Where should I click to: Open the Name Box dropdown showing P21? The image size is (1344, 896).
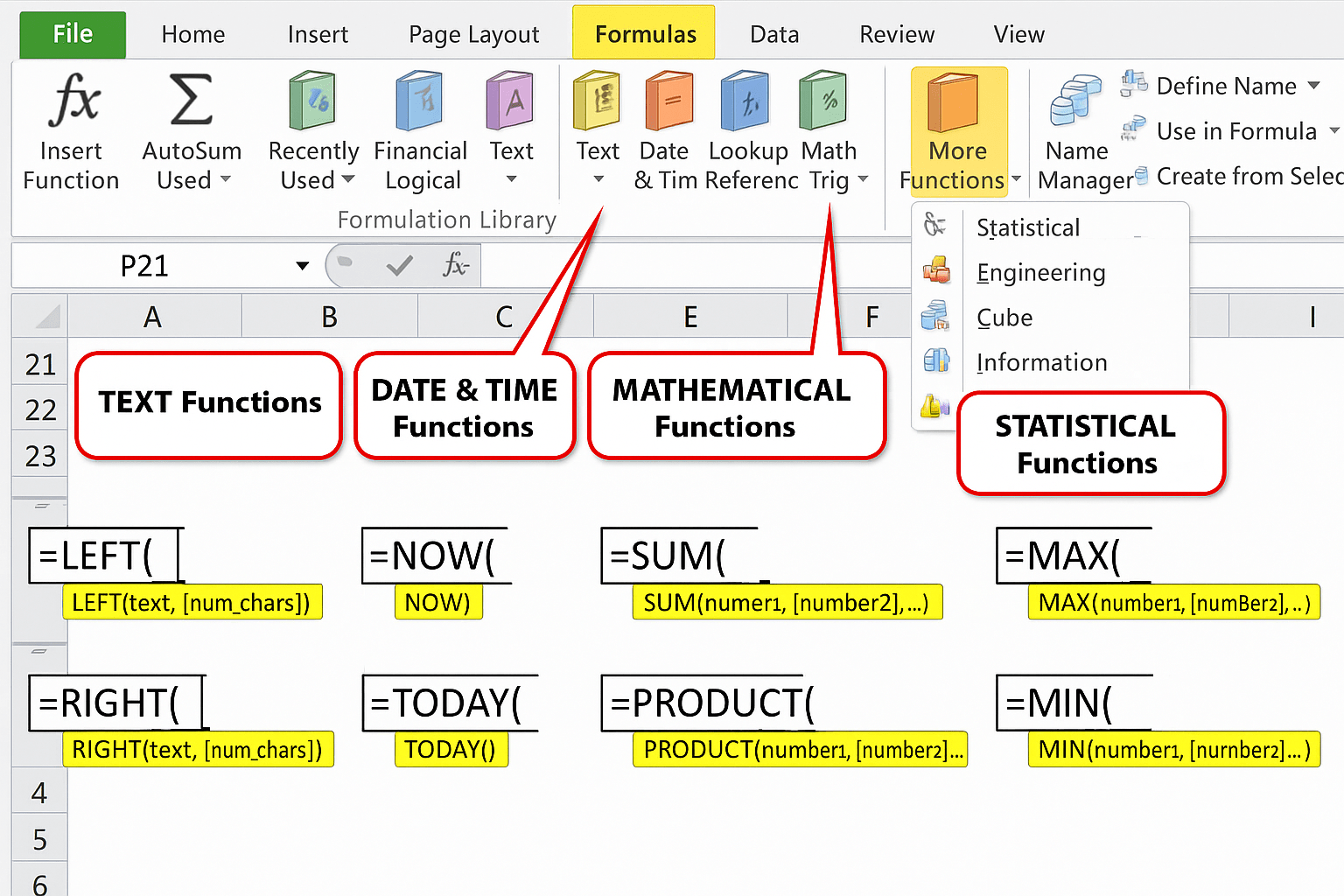[302, 265]
